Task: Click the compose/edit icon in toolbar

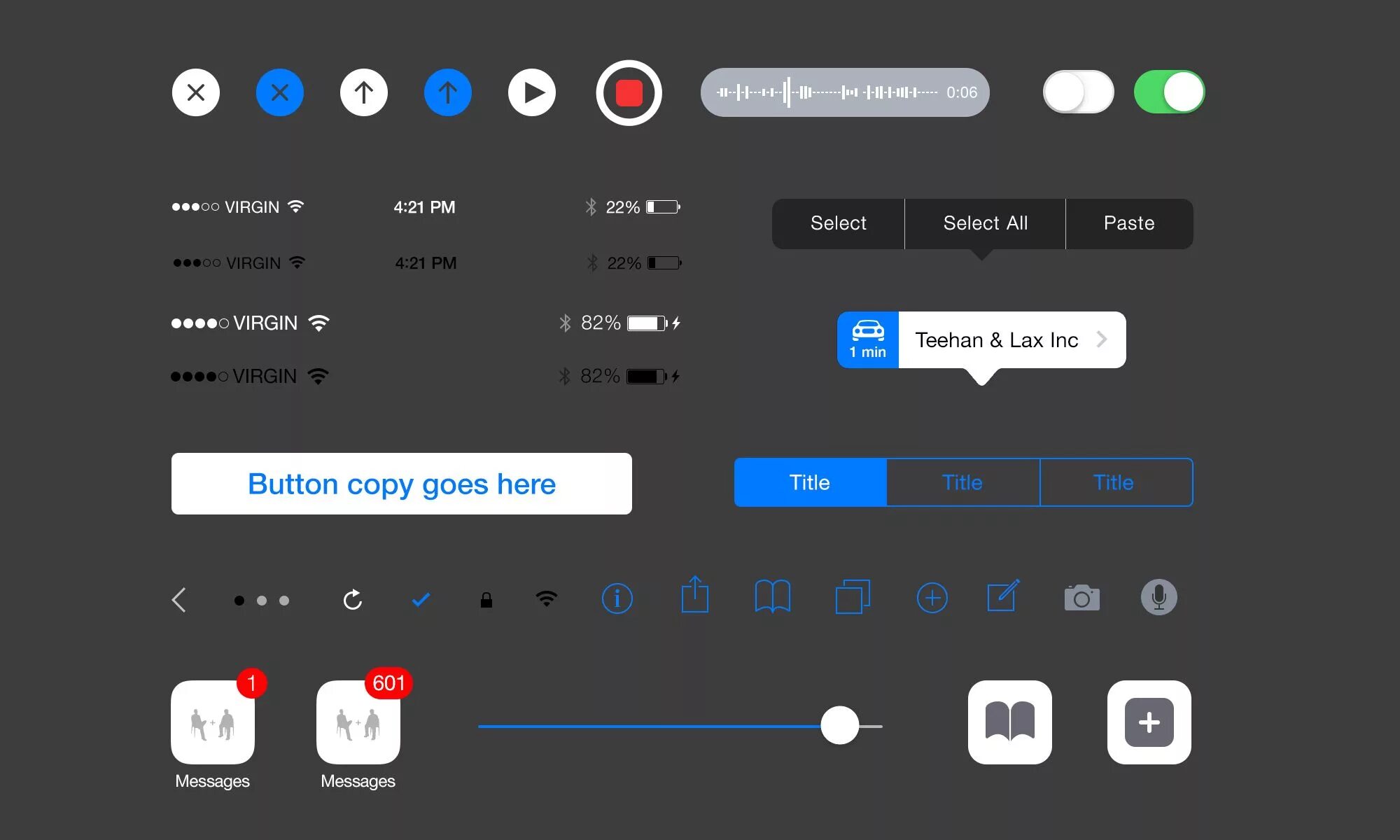Action: (x=1002, y=598)
